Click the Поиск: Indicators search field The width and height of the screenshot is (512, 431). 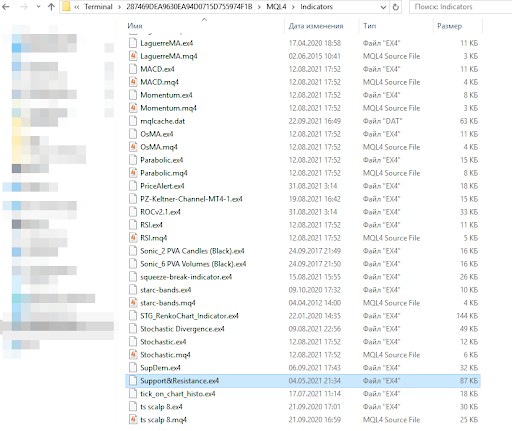click(x=460, y=7)
